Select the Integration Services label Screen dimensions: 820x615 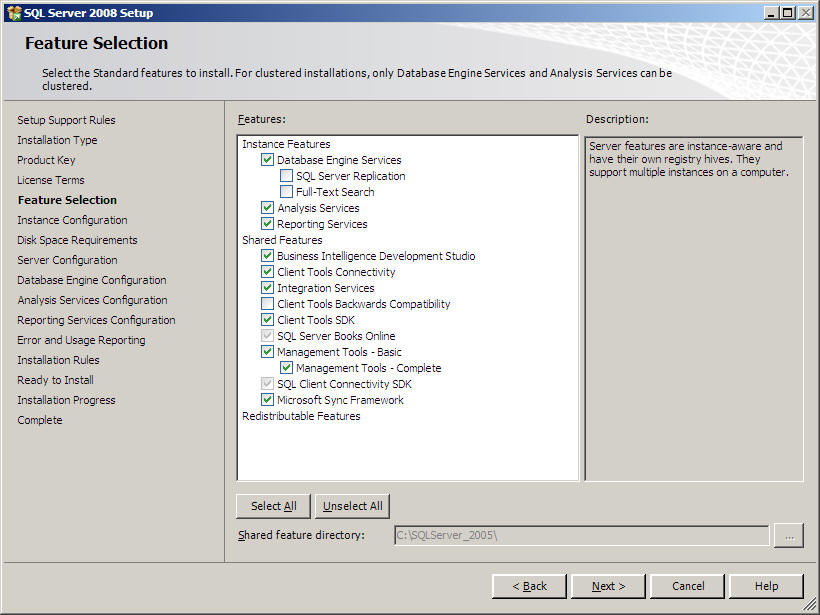325,288
